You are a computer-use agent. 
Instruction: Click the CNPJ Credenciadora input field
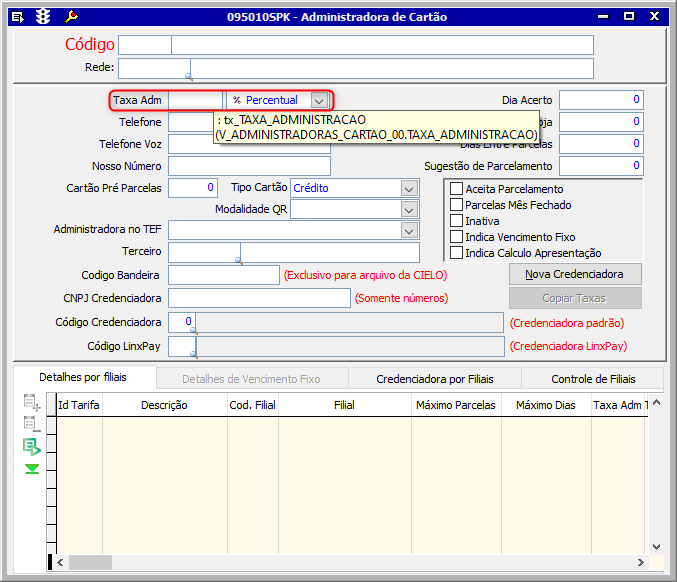click(x=259, y=298)
